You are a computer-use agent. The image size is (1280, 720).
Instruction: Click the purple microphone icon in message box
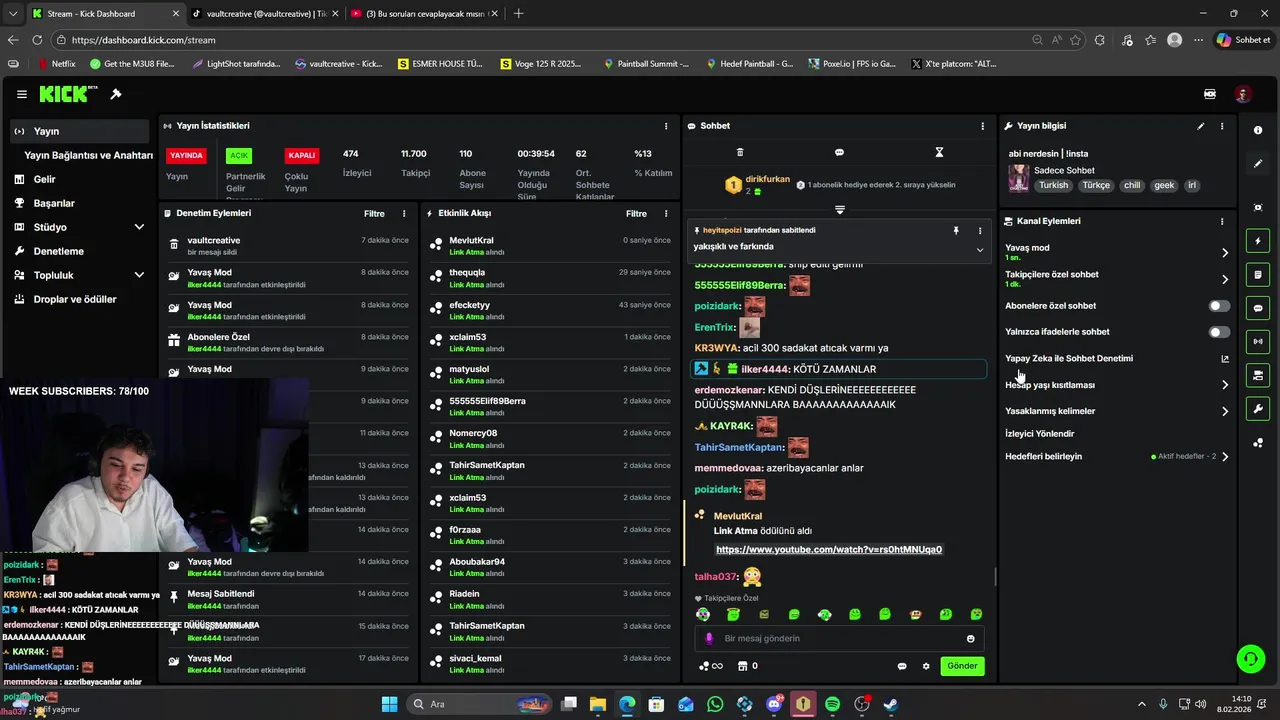(709, 639)
